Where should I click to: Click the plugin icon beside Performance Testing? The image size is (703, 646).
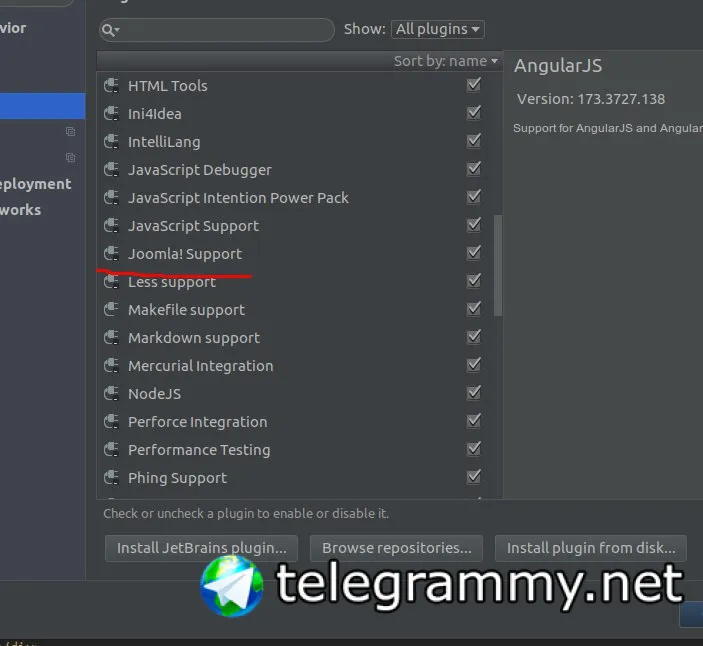pos(111,450)
